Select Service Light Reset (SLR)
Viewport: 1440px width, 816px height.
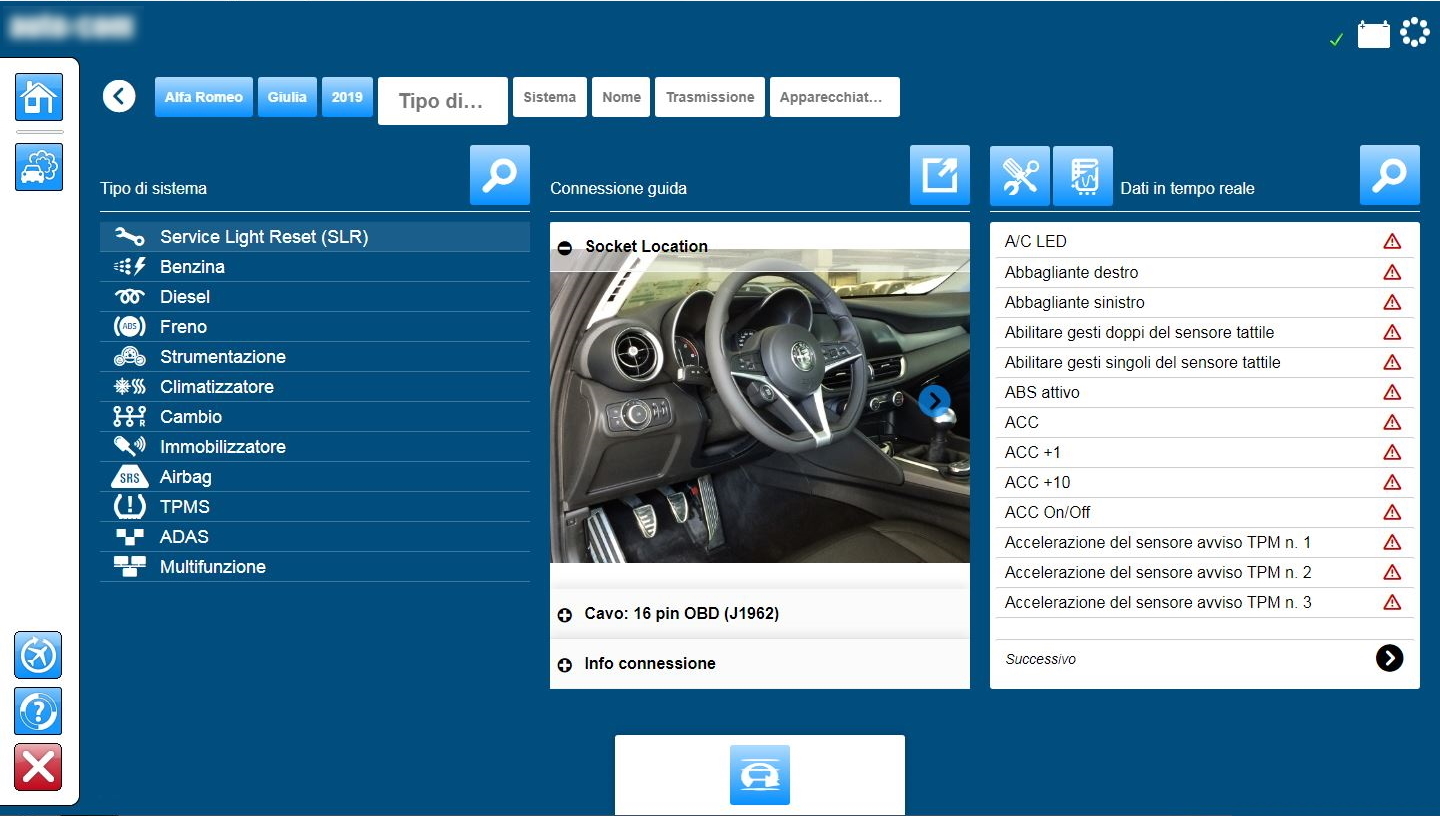coord(315,237)
